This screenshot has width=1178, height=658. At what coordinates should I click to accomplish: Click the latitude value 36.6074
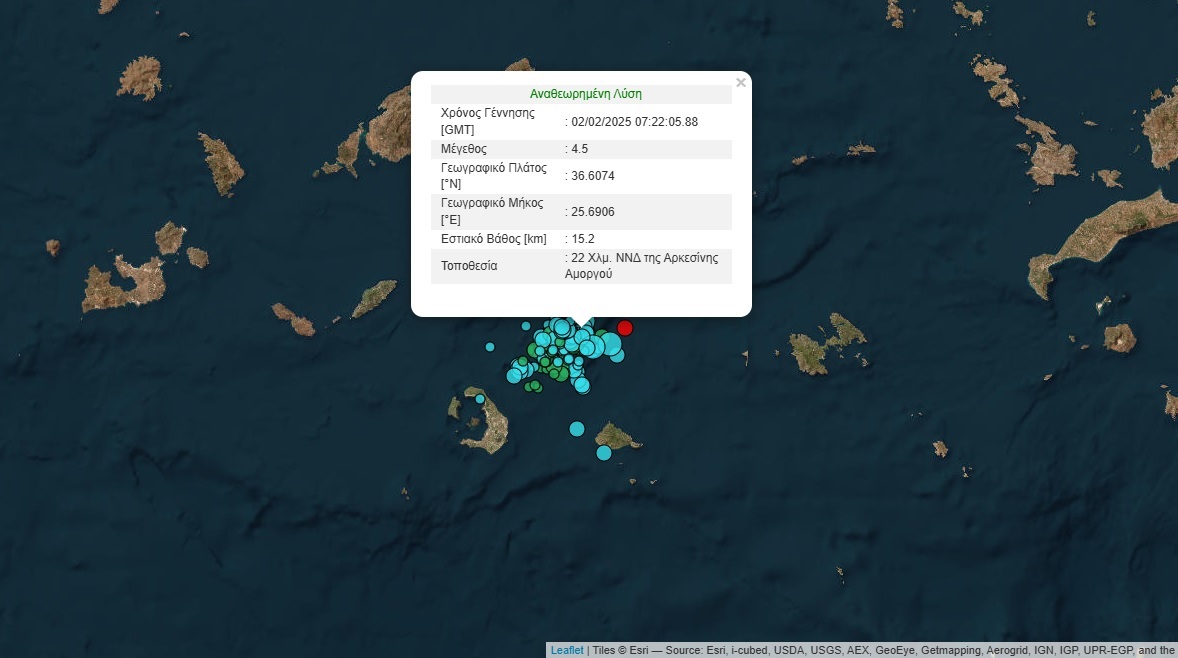pyautogui.click(x=592, y=176)
